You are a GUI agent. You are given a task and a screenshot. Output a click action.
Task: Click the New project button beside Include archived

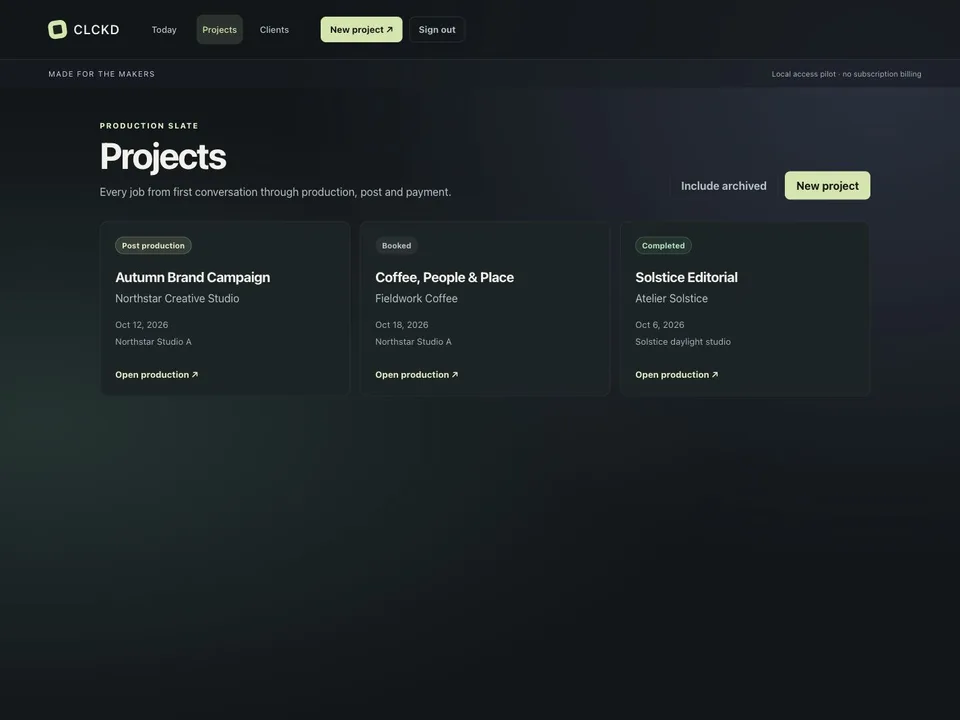click(827, 186)
